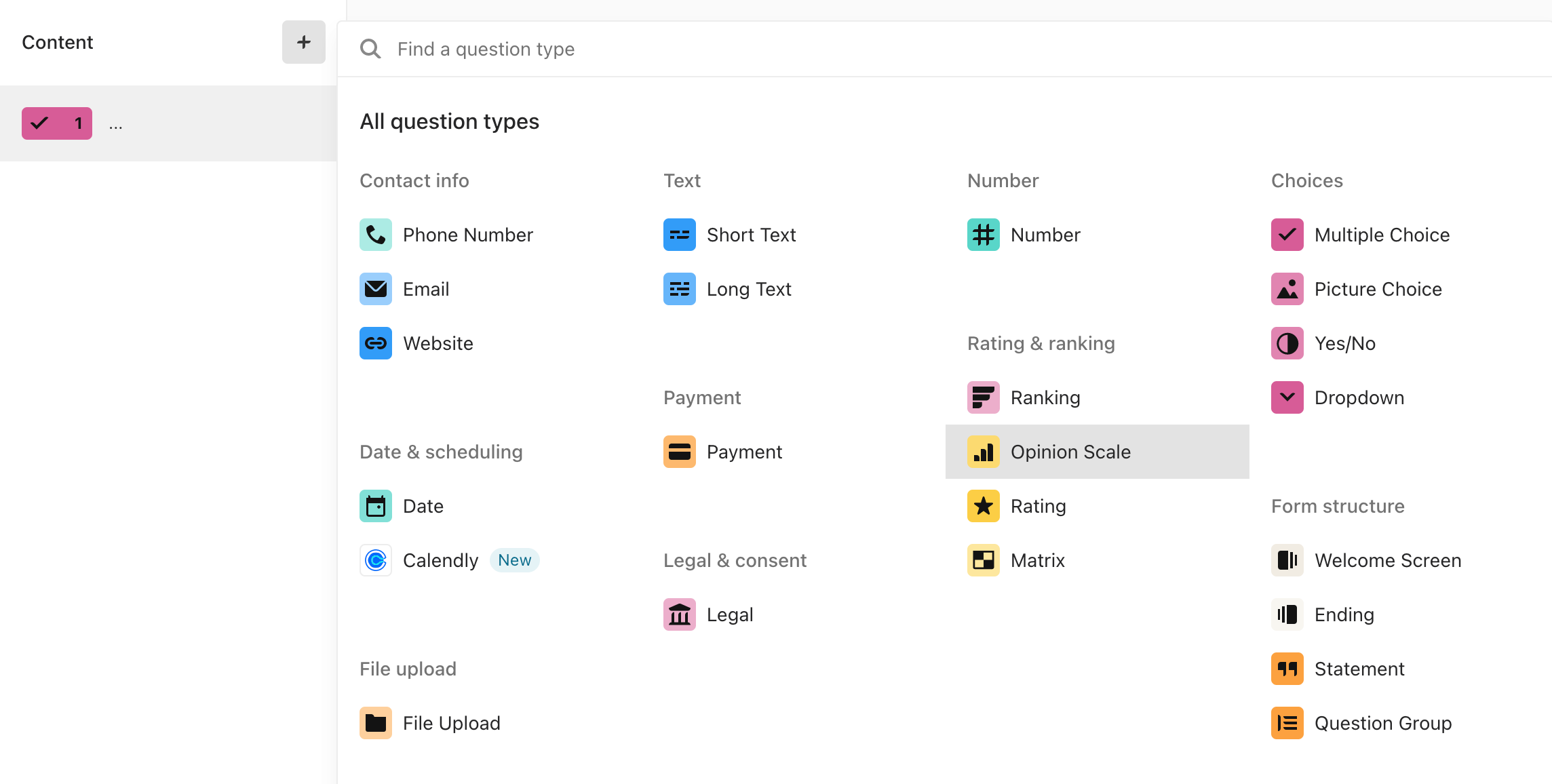The width and height of the screenshot is (1552, 784).
Task: Choose the Long Text label
Action: point(749,289)
